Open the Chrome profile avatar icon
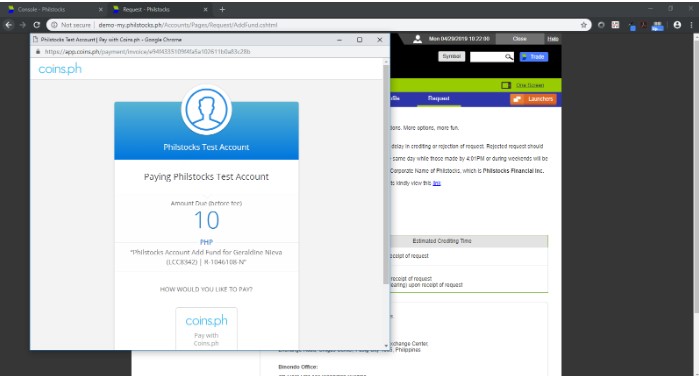This screenshot has width=699, height=376. coord(677,25)
